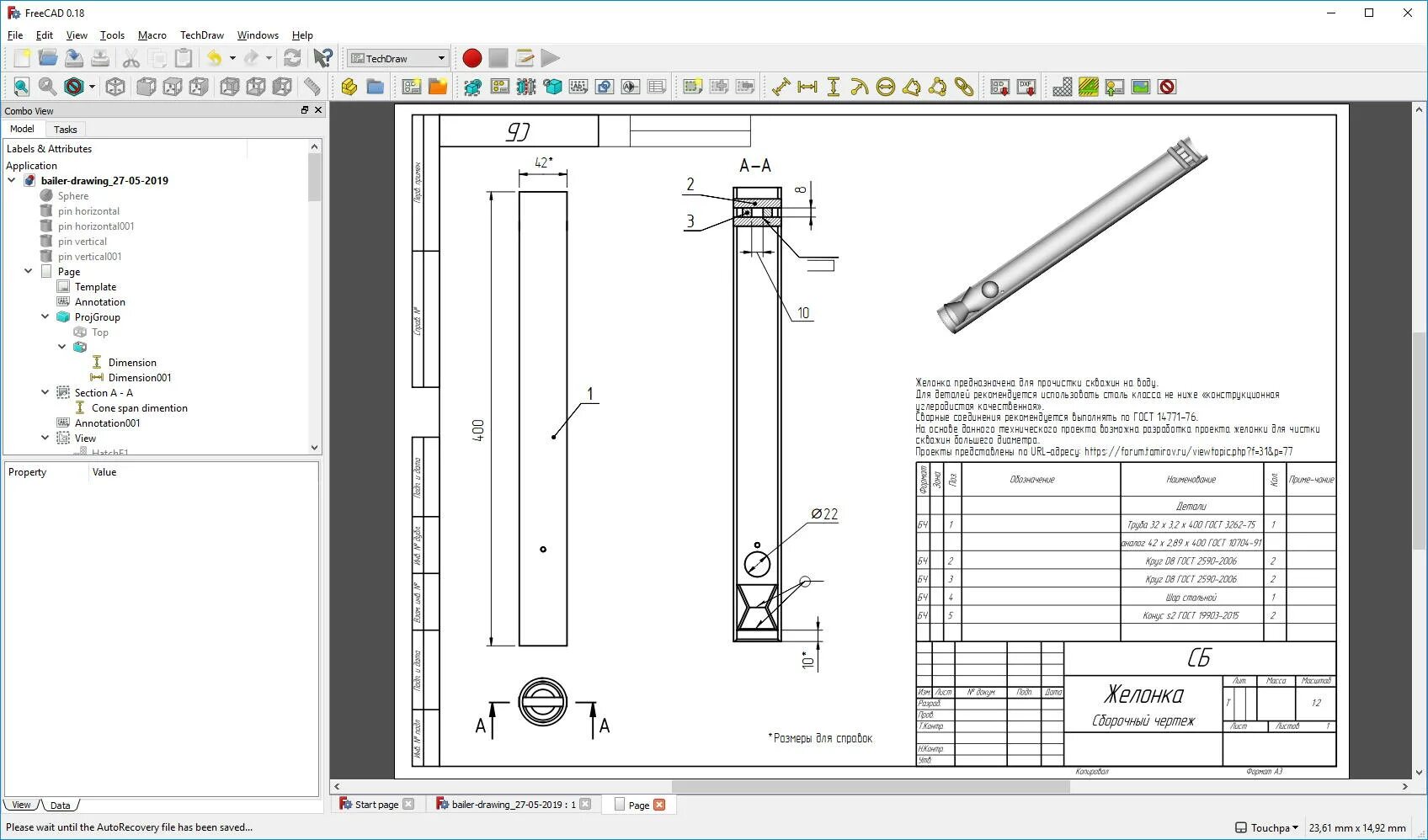Insert a clip group icon
The width and height of the screenshot is (1428, 840).
tap(693, 87)
